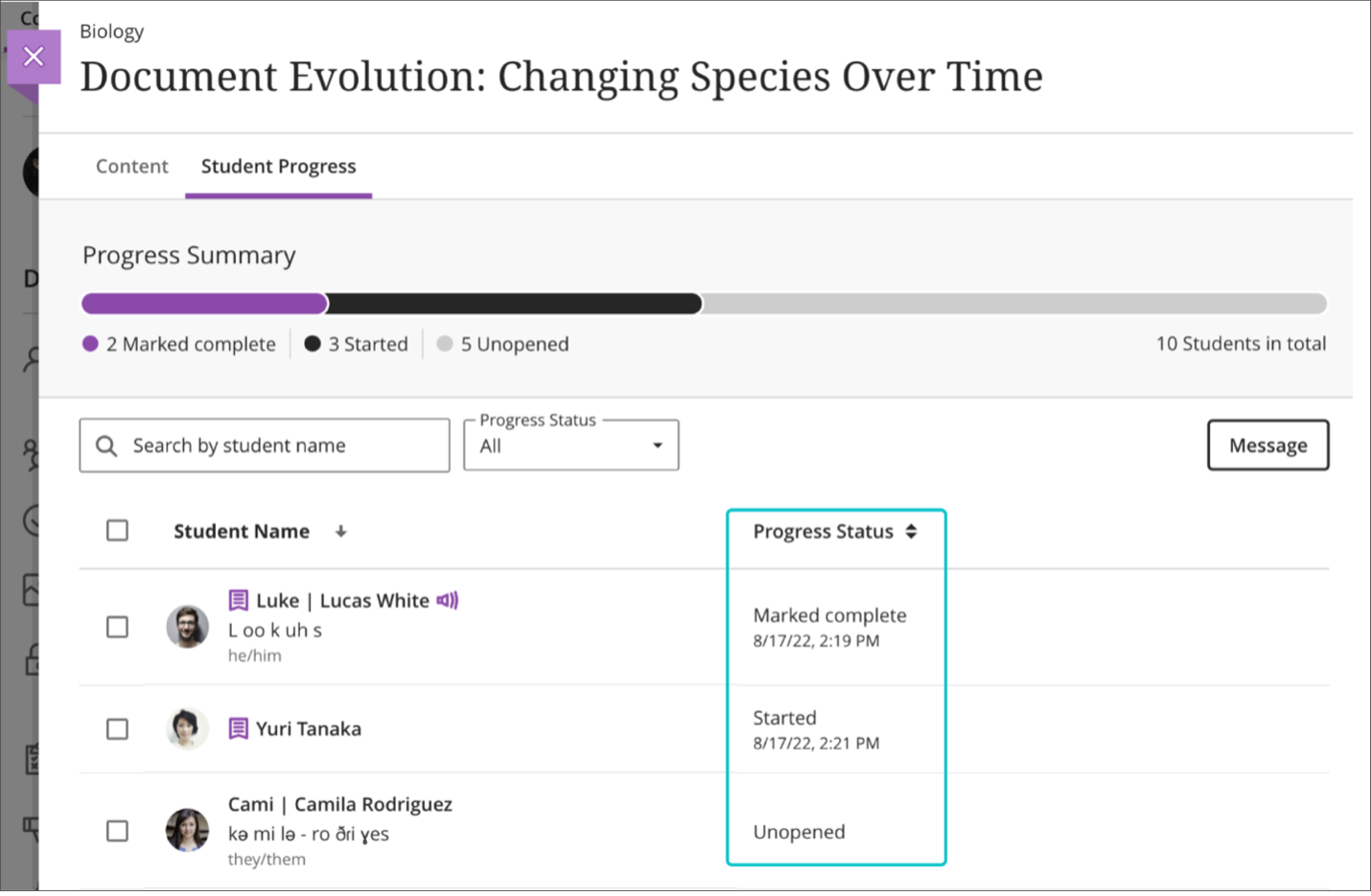Open the purple notebook icon beside Luke's name
Viewport: 1371px width, 896px height.
(x=238, y=600)
